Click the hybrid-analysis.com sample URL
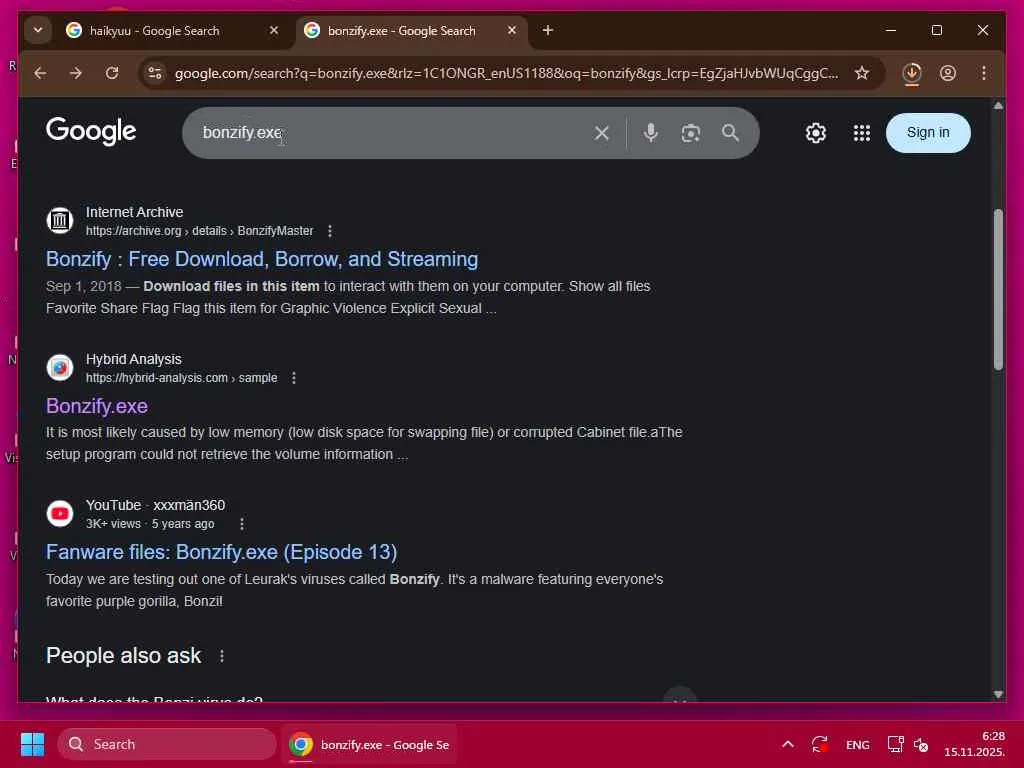Viewport: 1024px width, 768px height. click(182, 378)
